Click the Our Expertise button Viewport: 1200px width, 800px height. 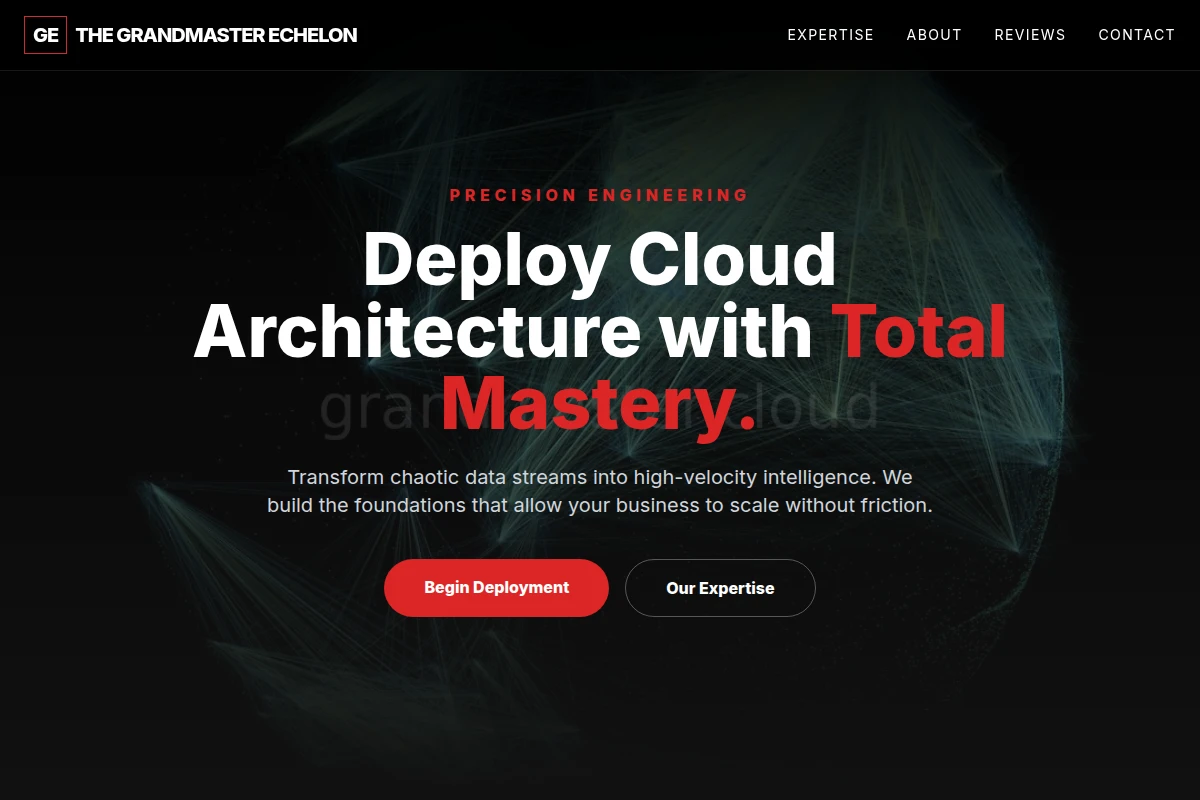click(720, 588)
